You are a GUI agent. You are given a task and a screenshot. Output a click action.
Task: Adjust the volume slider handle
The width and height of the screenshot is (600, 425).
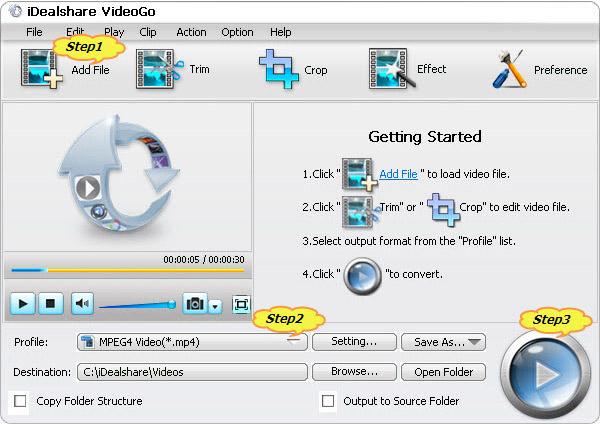coord(172,305)
